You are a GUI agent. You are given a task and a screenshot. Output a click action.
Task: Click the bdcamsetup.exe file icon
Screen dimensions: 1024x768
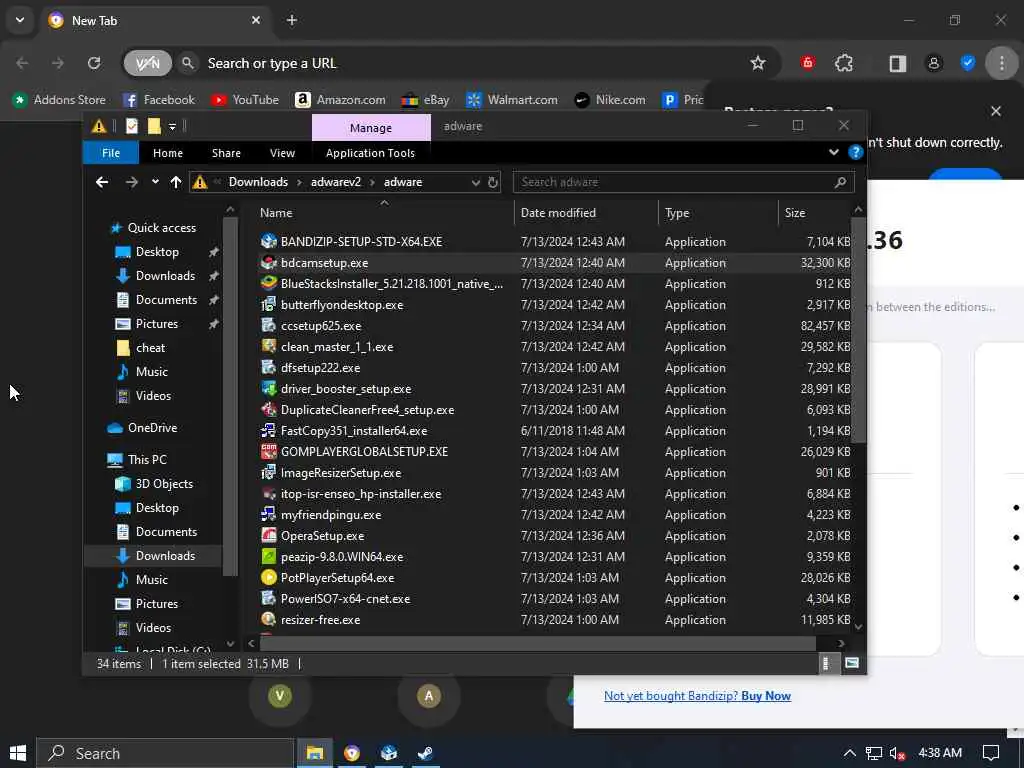coord(268,263)
